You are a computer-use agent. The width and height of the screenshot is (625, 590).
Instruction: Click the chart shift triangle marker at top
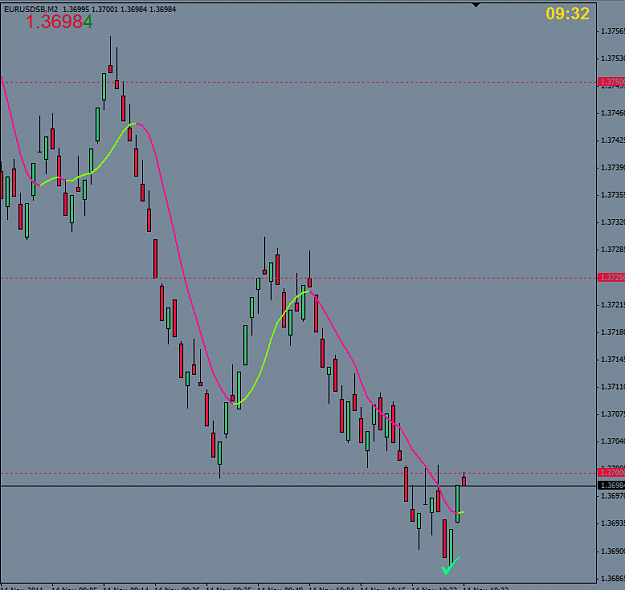pos(476,5)
